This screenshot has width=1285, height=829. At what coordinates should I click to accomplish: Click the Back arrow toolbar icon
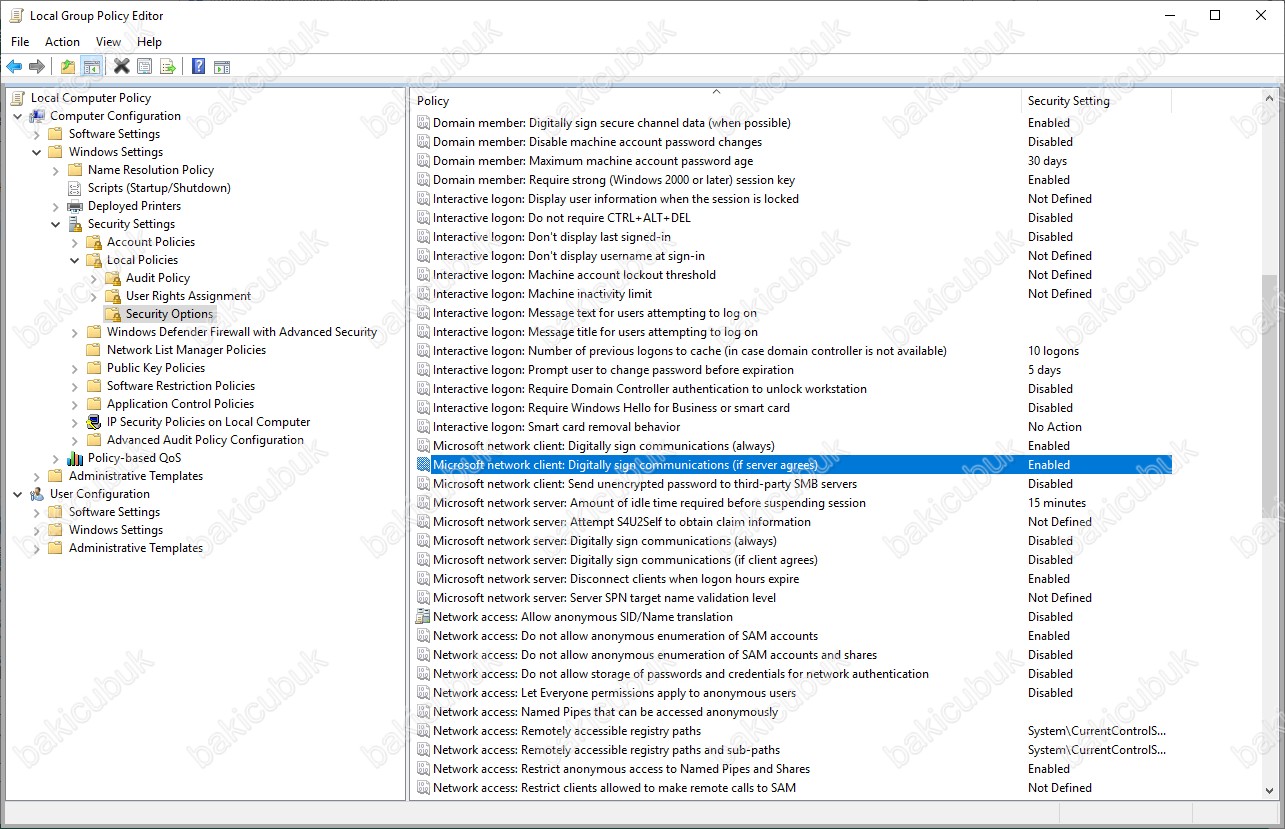pyautogui.click(x=14, y=67)
